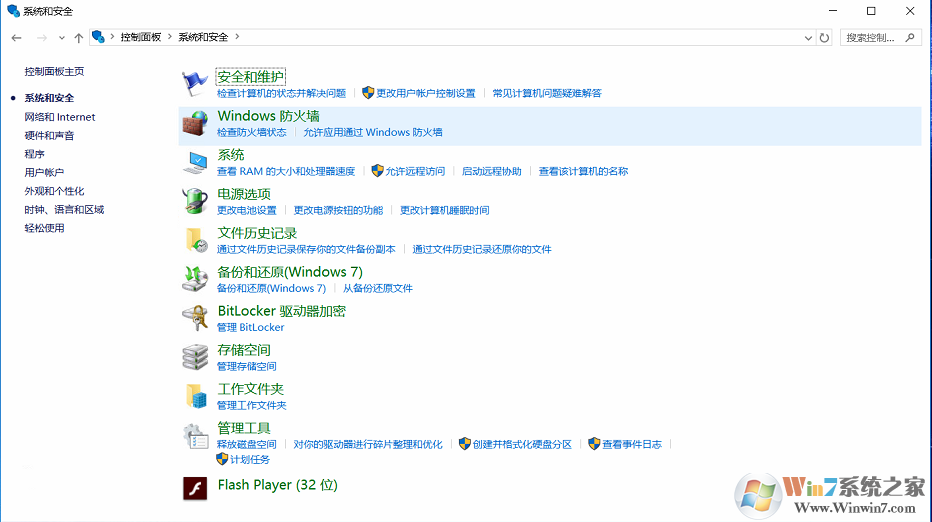Select 用户帐户 in sidebar
Image resolution: width=932 pixels, height=522 pixels.
[x=44, y=172]
